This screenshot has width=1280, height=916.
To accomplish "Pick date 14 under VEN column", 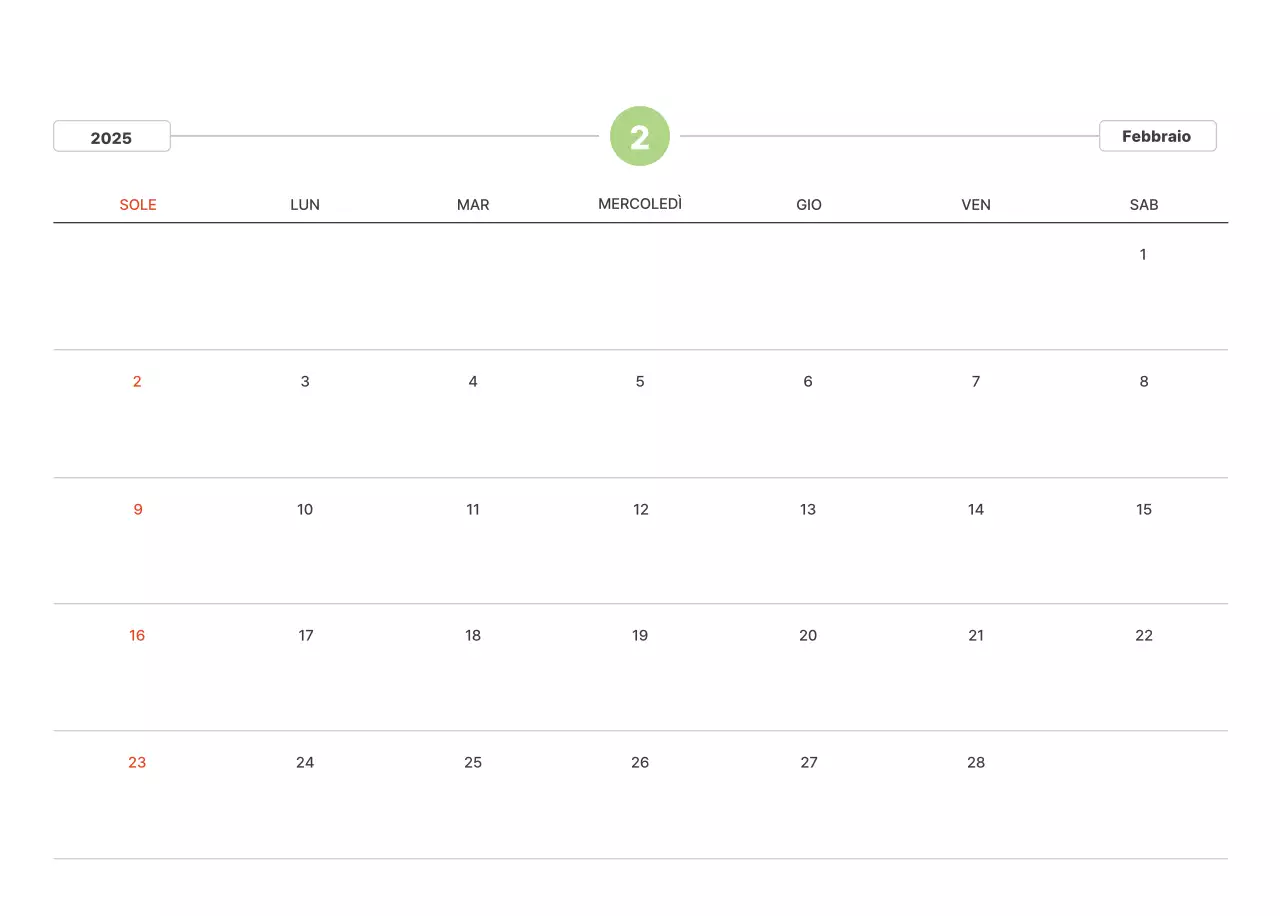I will pos(976,510).
